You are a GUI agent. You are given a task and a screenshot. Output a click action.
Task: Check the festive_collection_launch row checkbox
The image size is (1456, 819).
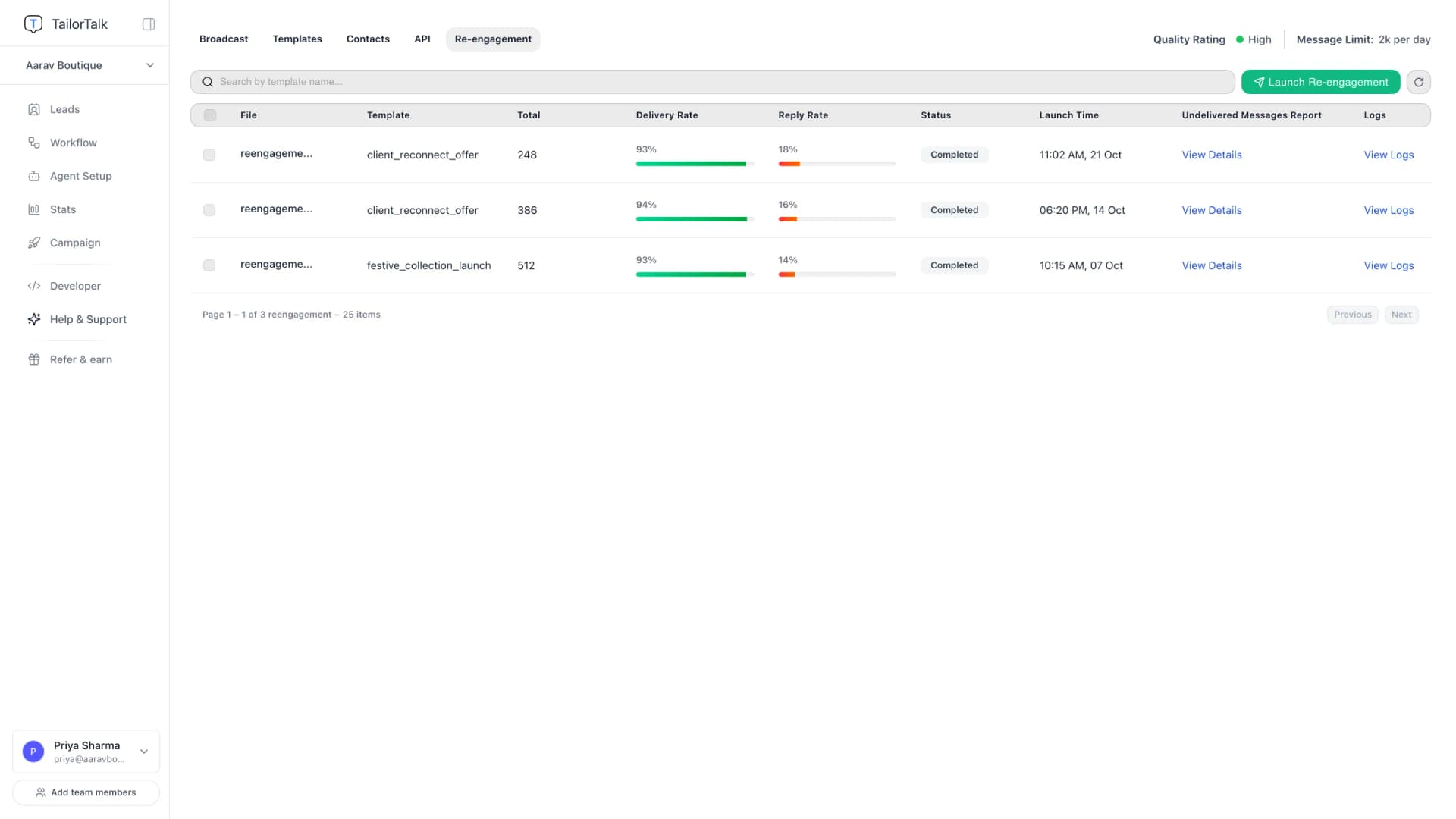(209, 265)
